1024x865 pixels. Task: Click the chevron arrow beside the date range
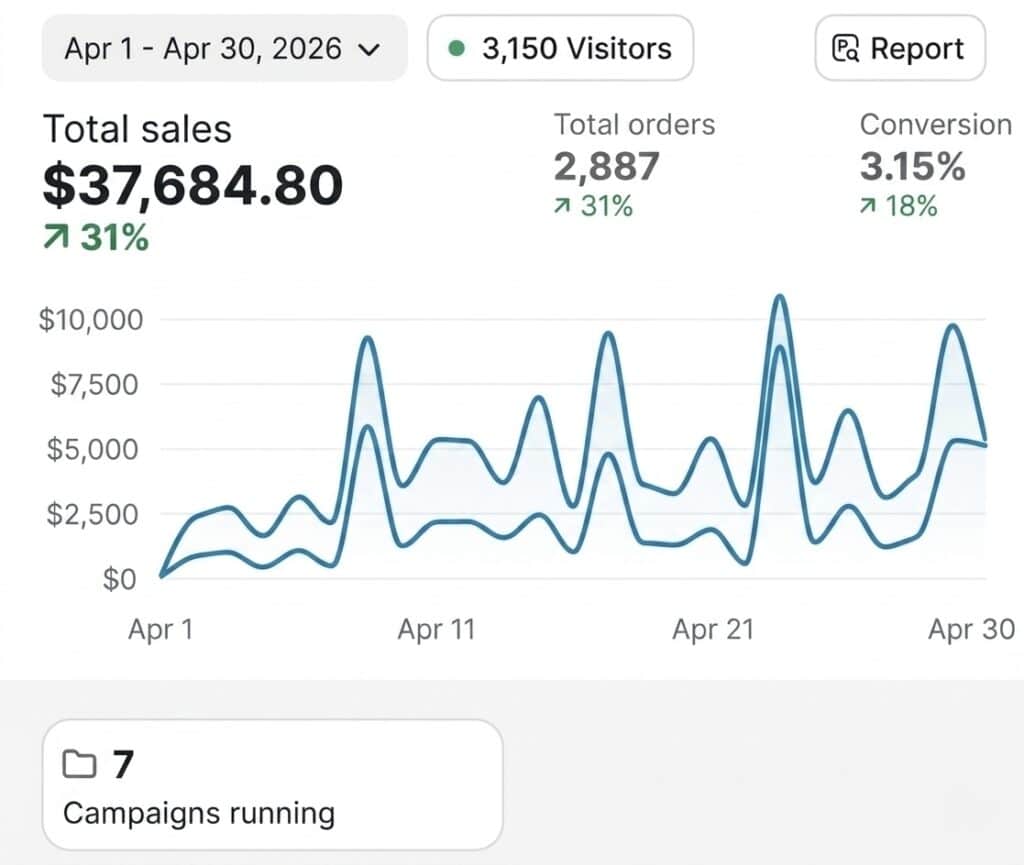click(370, 50)
